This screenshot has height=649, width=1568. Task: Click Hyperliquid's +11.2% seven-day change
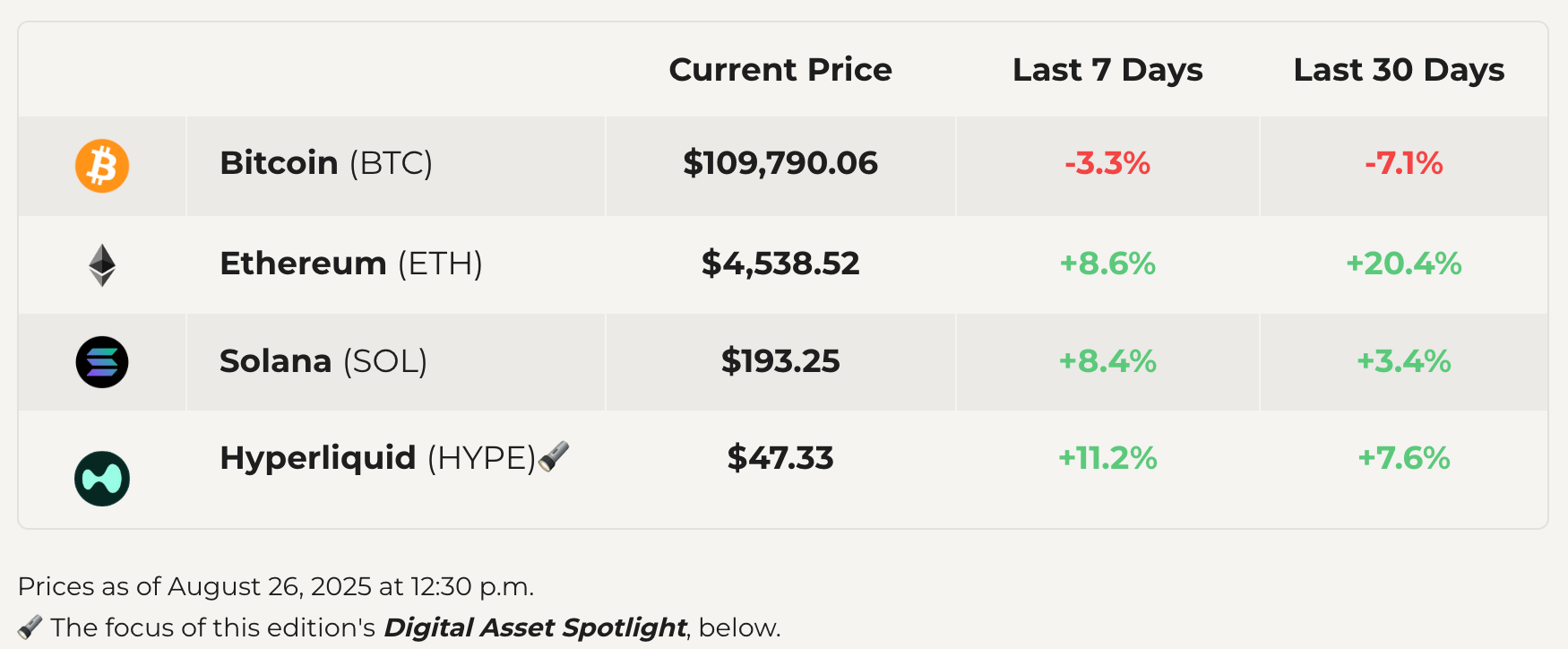(x=1107, y=458)
